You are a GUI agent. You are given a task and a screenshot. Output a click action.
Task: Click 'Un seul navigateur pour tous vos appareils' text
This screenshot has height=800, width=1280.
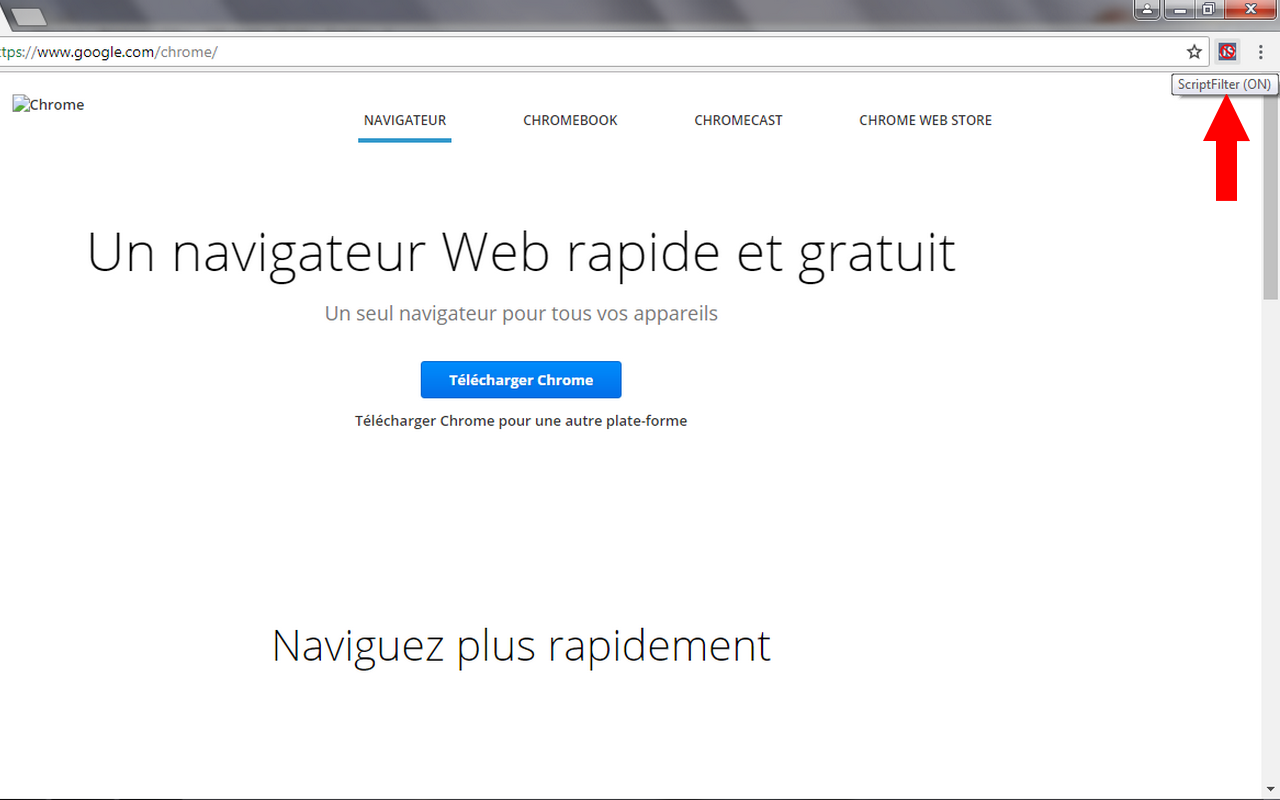coord(521,313)
